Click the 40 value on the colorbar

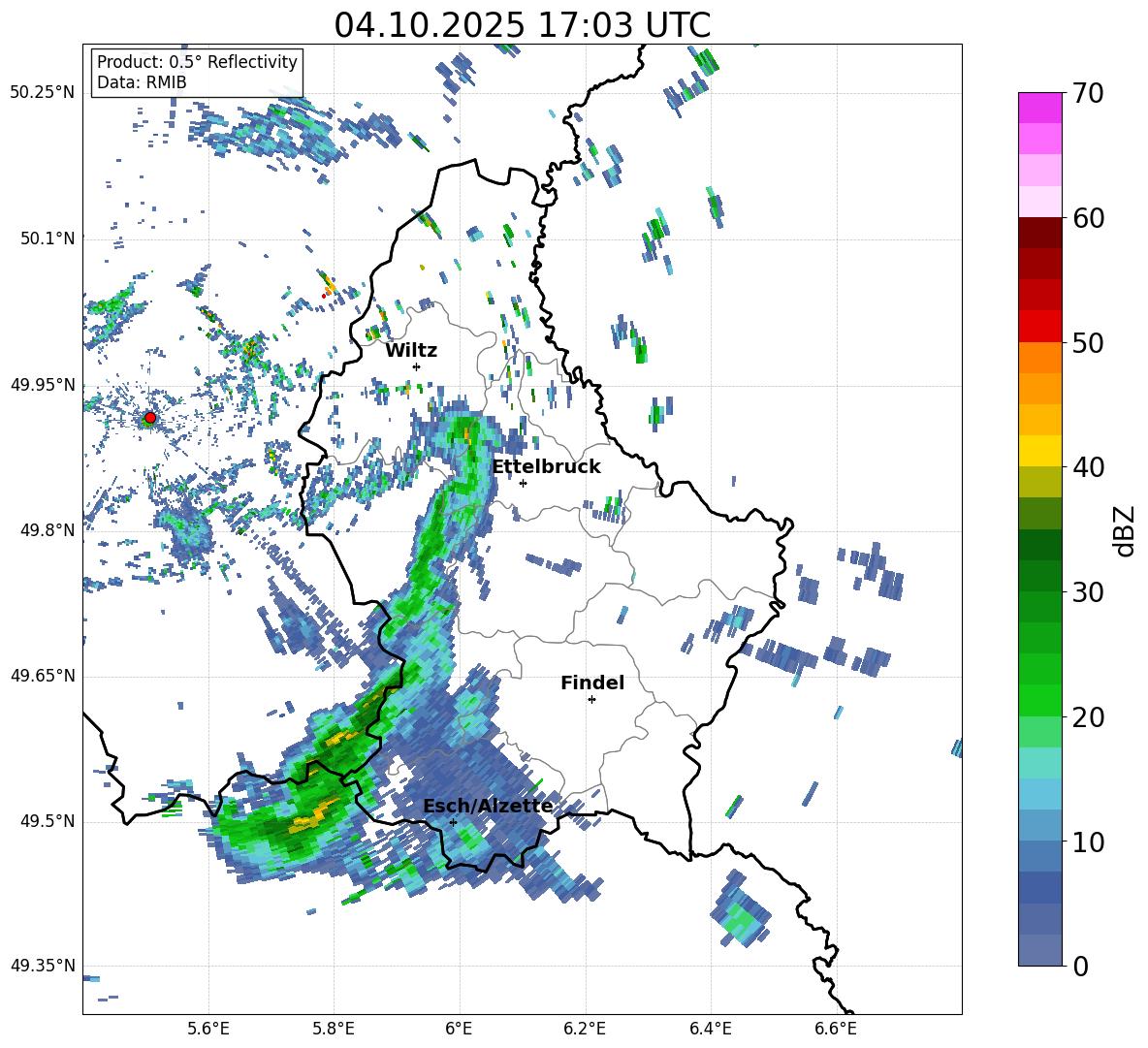1088,467
